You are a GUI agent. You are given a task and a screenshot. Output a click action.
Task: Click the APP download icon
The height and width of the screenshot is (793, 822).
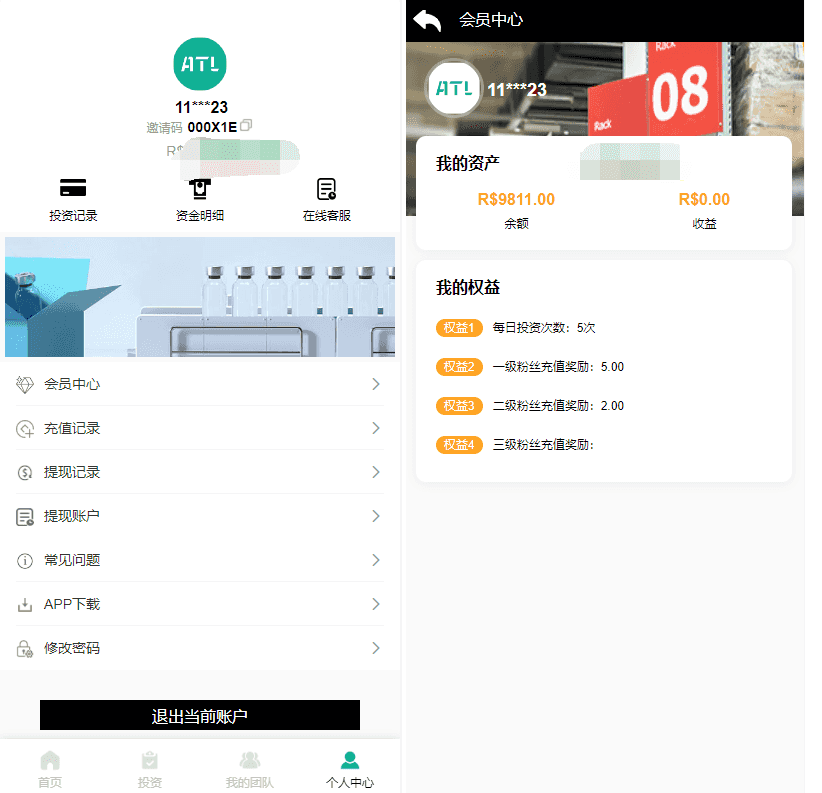pyautogui.click(x=25, y=604)
